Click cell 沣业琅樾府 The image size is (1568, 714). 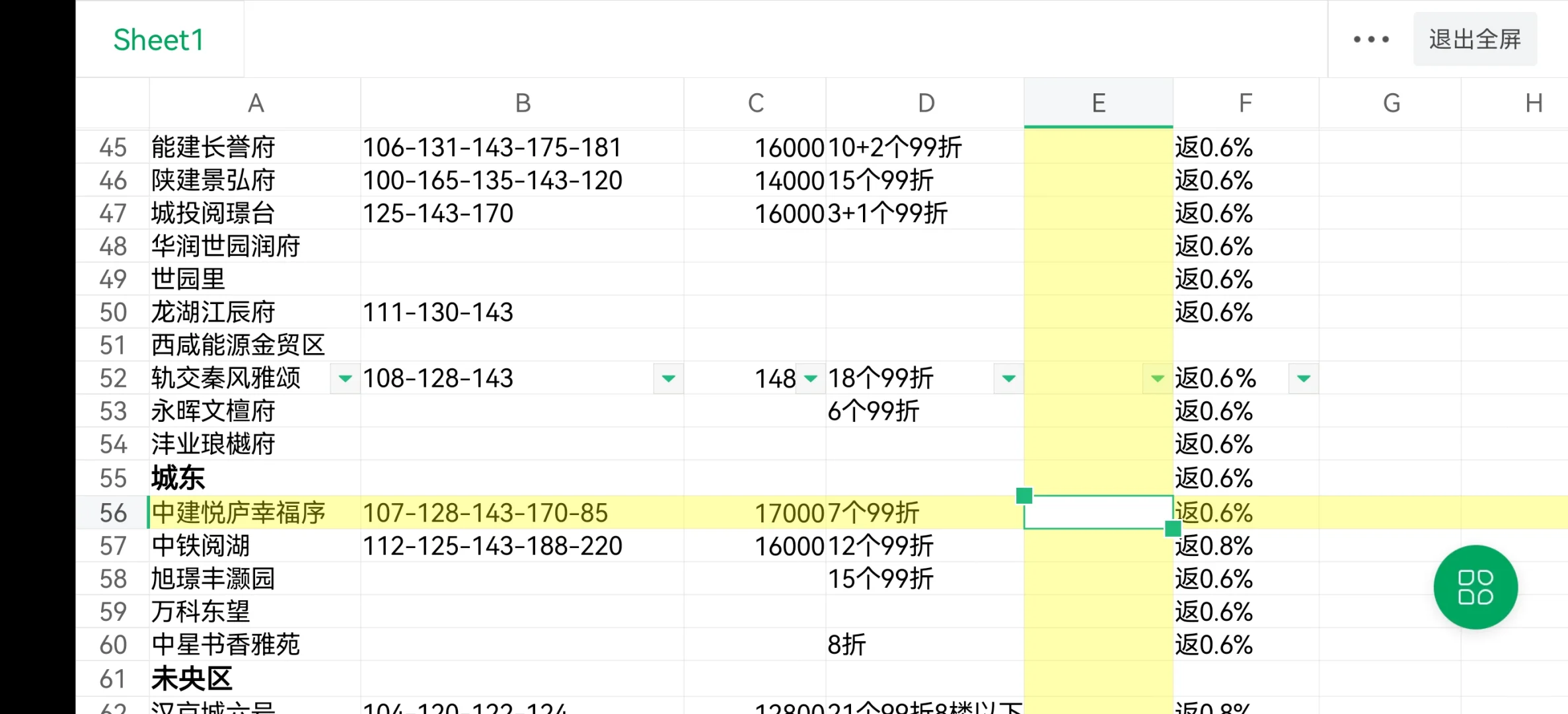[x=255, y=444]
